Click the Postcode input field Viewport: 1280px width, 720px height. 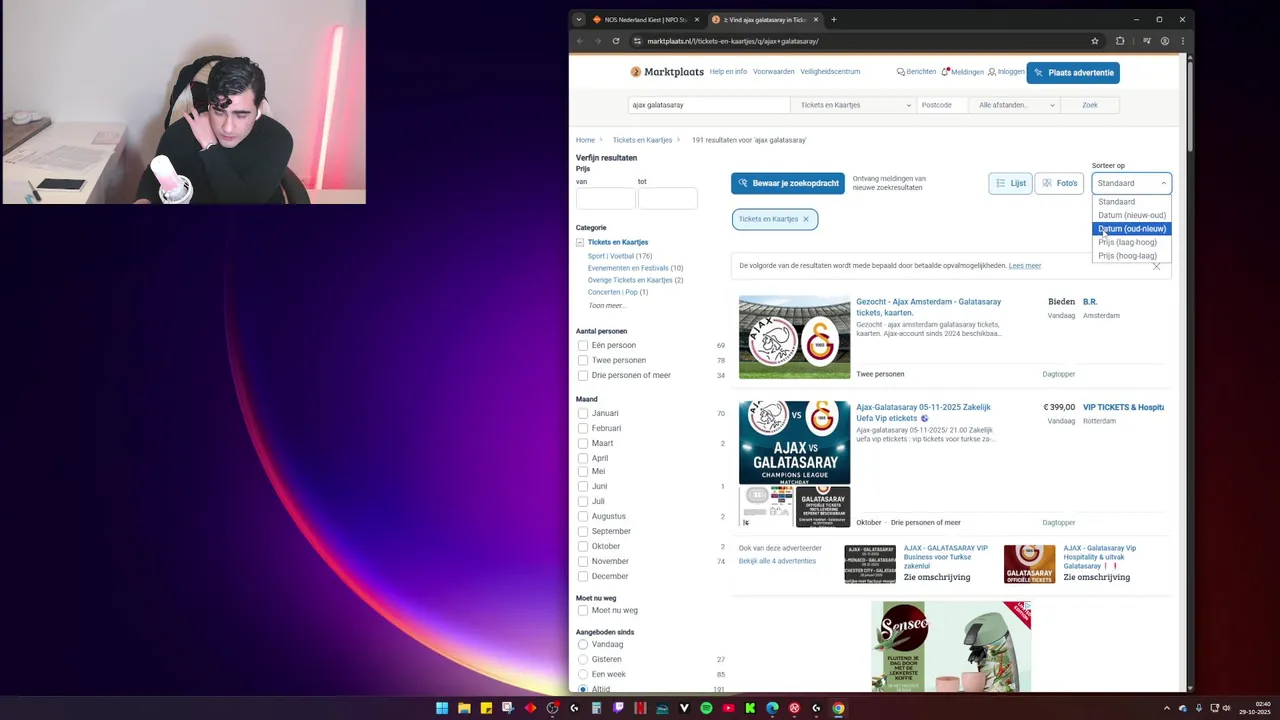coord(943,105)
